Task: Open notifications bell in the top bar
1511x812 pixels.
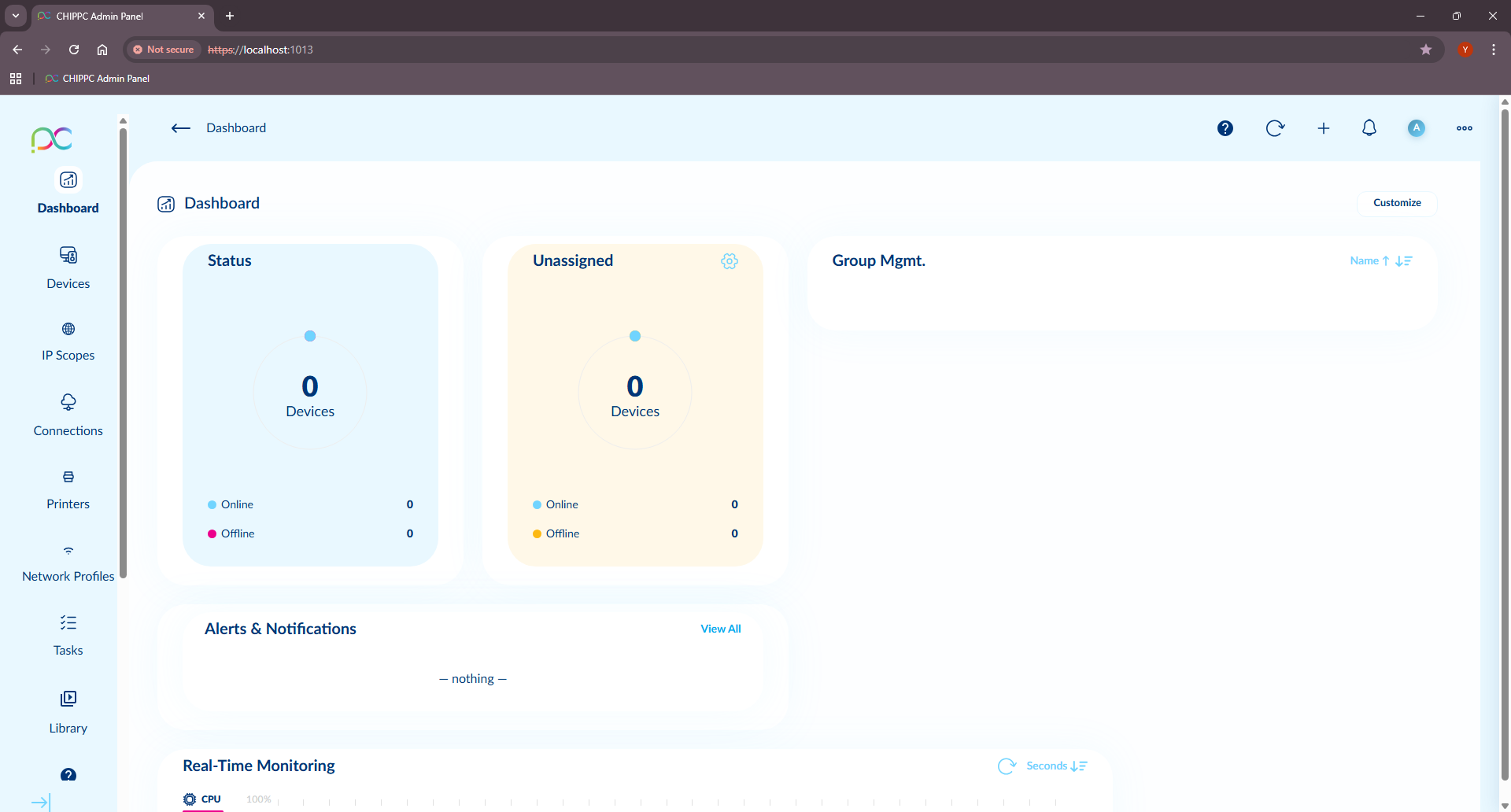Action: click(1369, 127)
